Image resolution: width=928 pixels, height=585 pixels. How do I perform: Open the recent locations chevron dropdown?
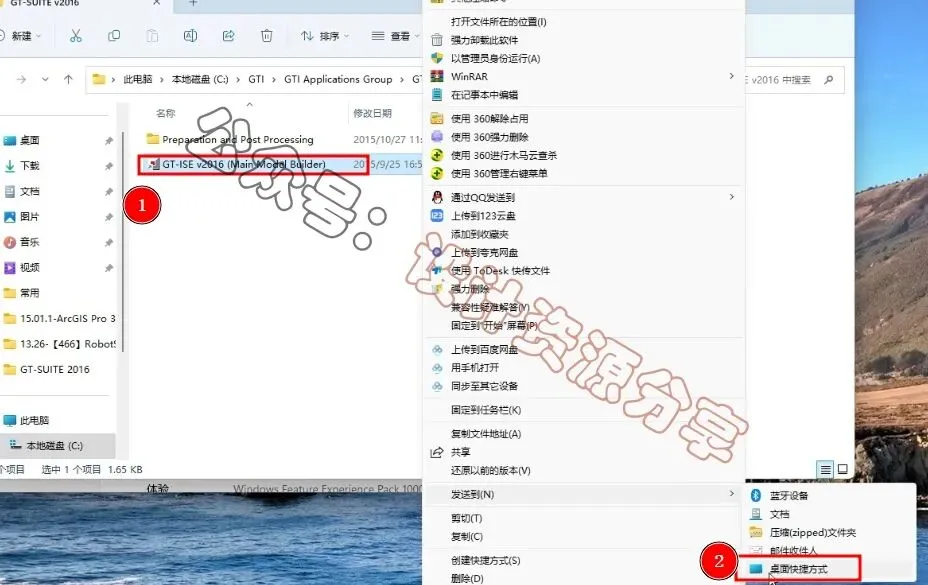tap(45, 79)
